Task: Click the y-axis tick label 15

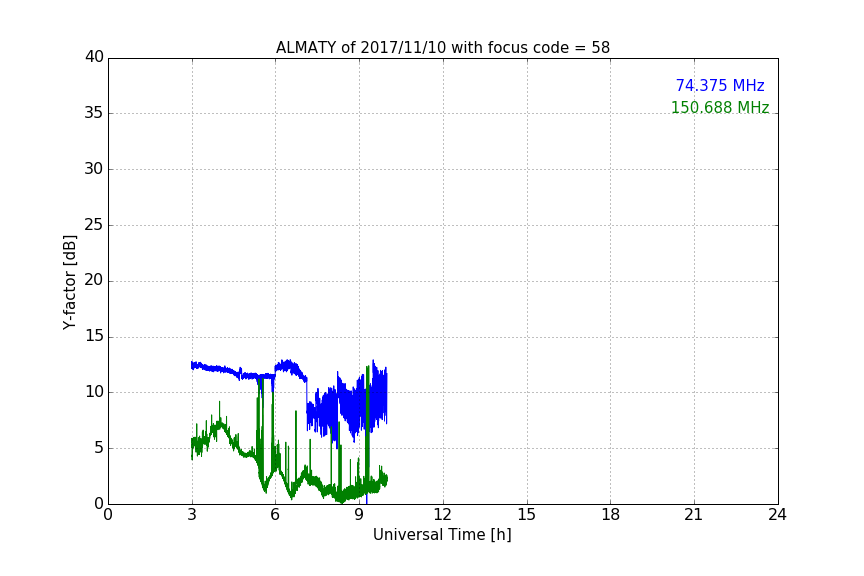Action: click(94, 336)
